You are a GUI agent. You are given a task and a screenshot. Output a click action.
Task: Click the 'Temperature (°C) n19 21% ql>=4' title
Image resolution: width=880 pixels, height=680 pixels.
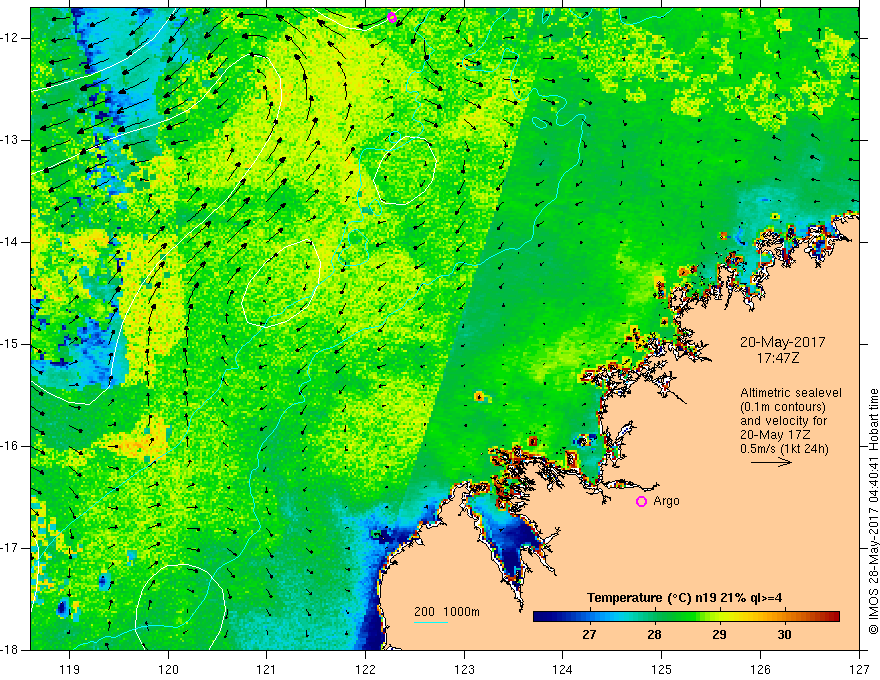[x=684, y=598]
